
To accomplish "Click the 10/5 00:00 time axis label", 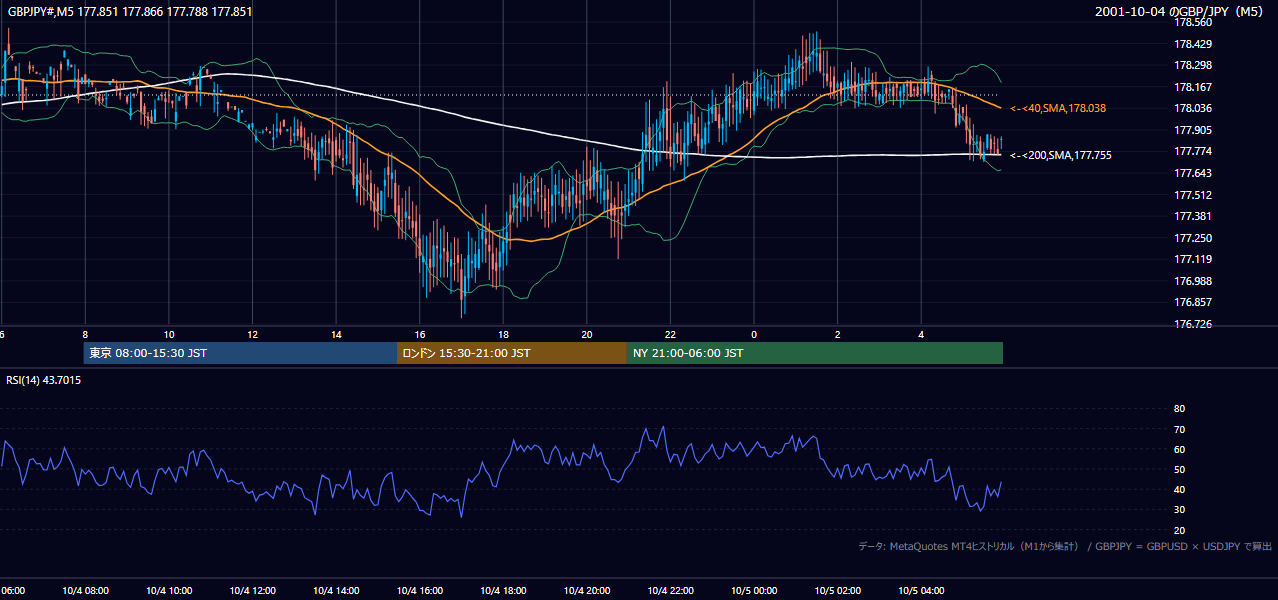I will coord(753,591).
